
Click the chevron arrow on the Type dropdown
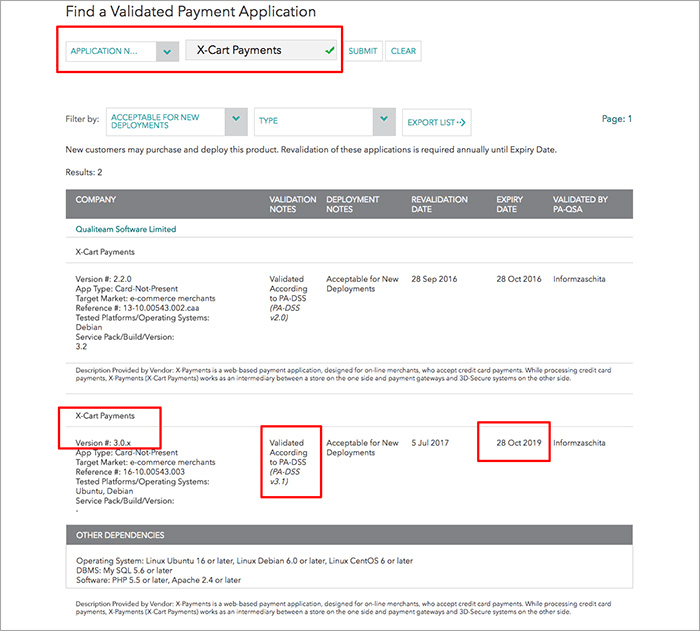pos(384,119)
